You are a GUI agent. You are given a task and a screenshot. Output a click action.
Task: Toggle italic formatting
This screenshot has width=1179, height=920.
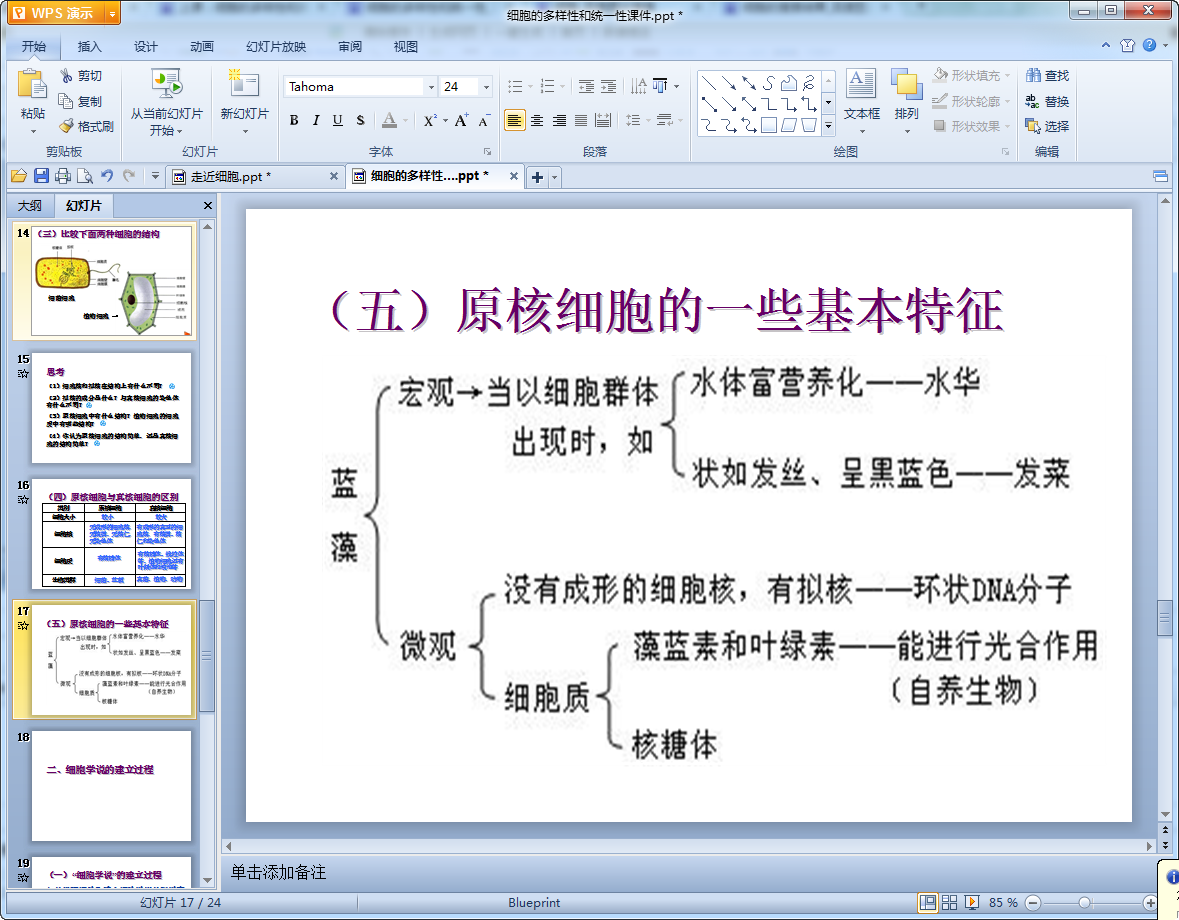pos(316,120)
